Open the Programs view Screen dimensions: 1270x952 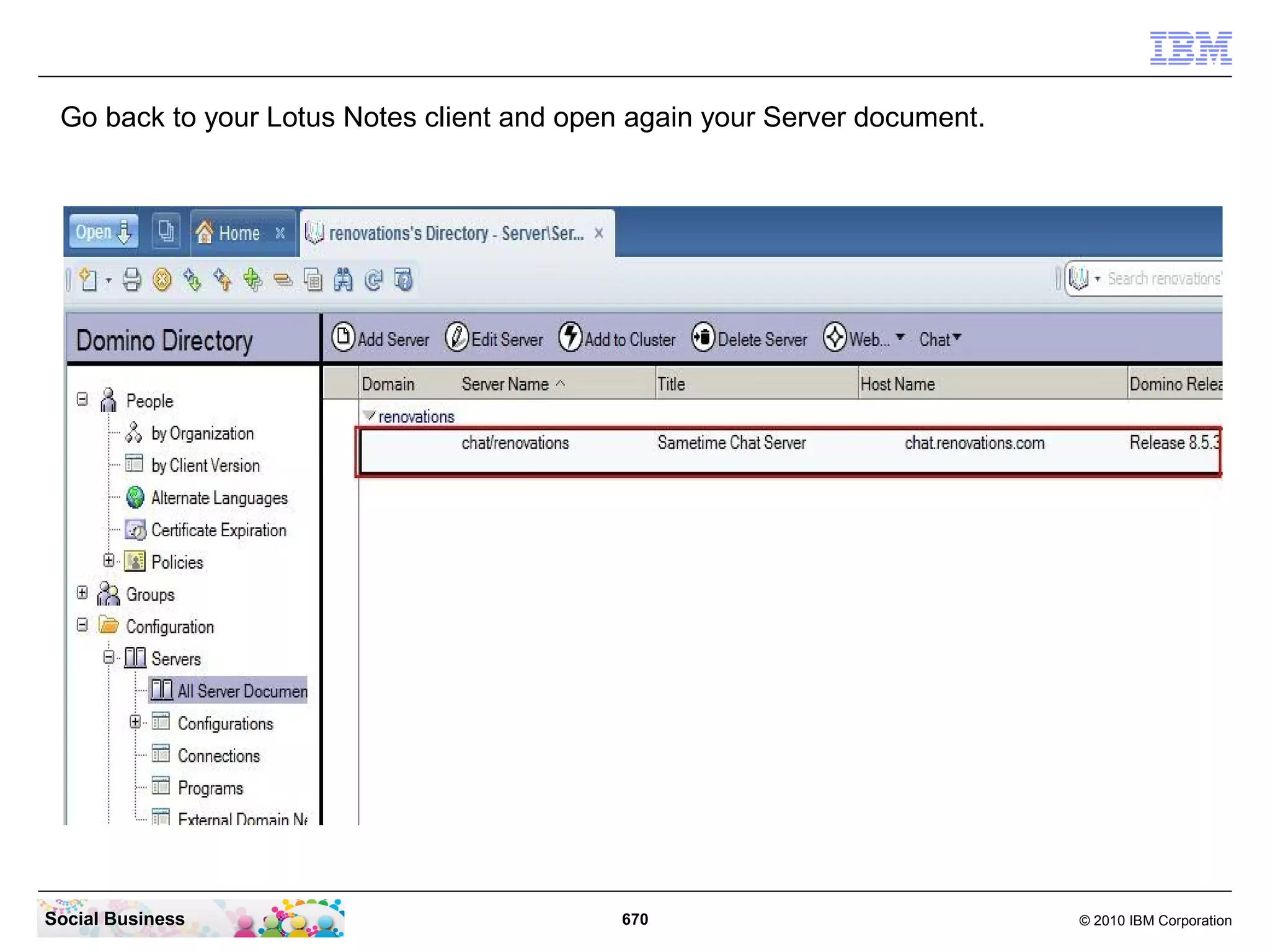[x=210, y=788]
